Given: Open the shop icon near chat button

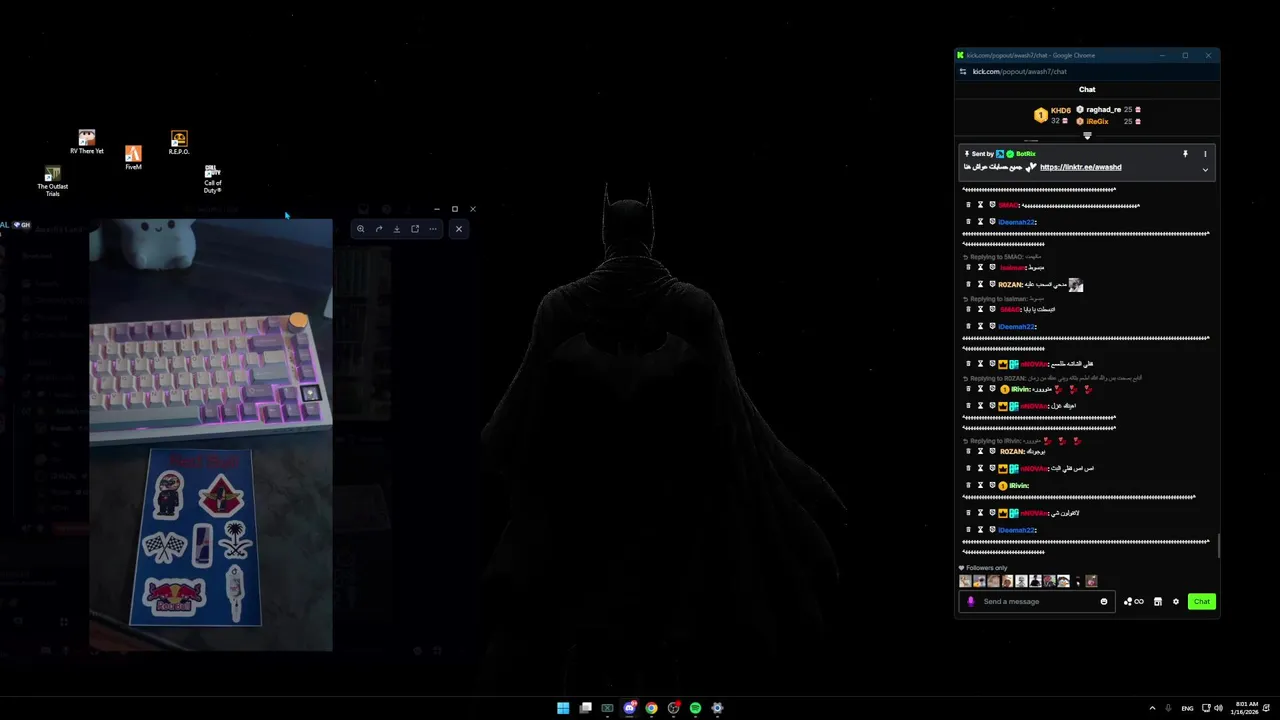Looking at the screenshot, I should coord(1158,602).
